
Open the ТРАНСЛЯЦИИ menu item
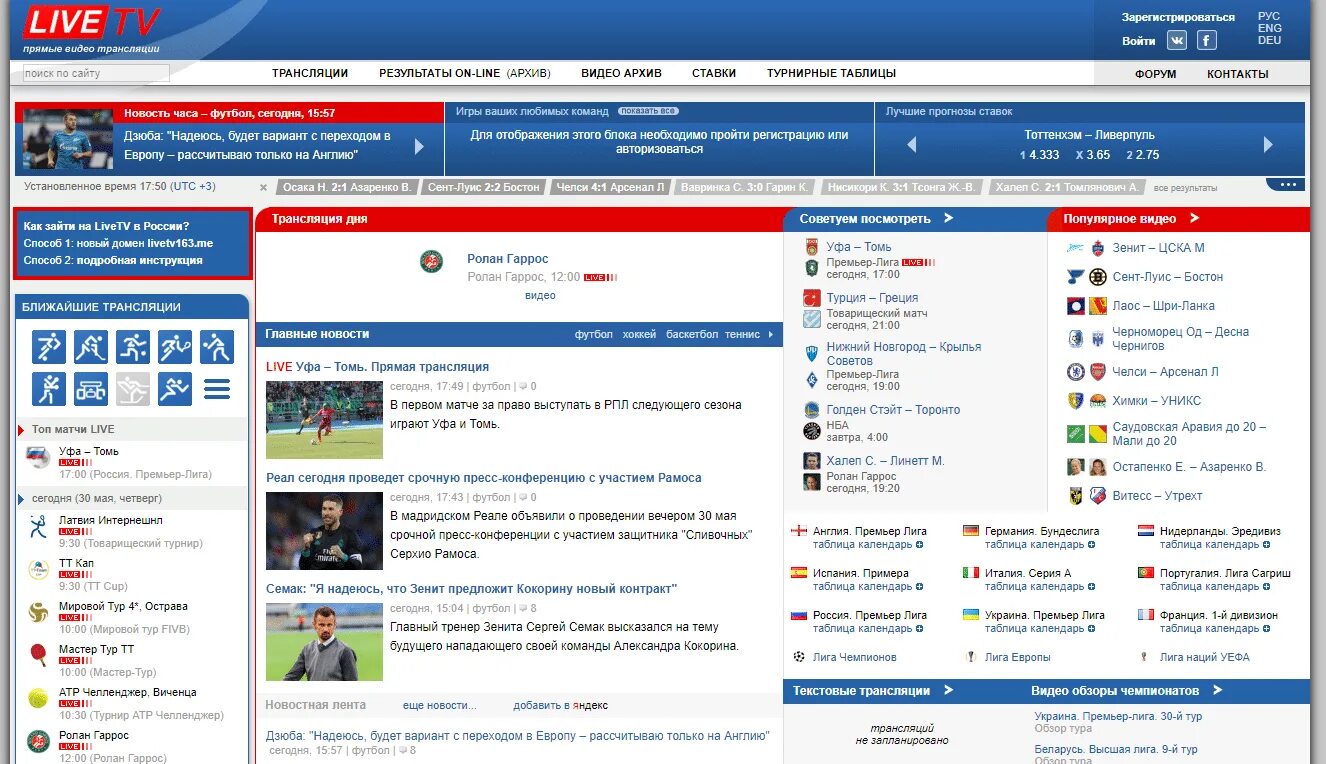[x=310, y=73]
